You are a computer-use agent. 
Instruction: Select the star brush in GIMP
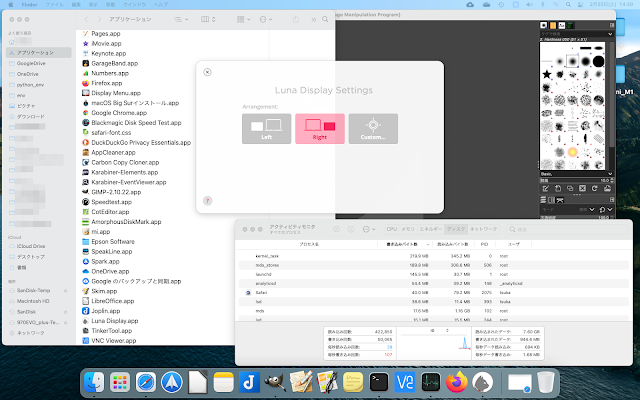tap(547, 74)
